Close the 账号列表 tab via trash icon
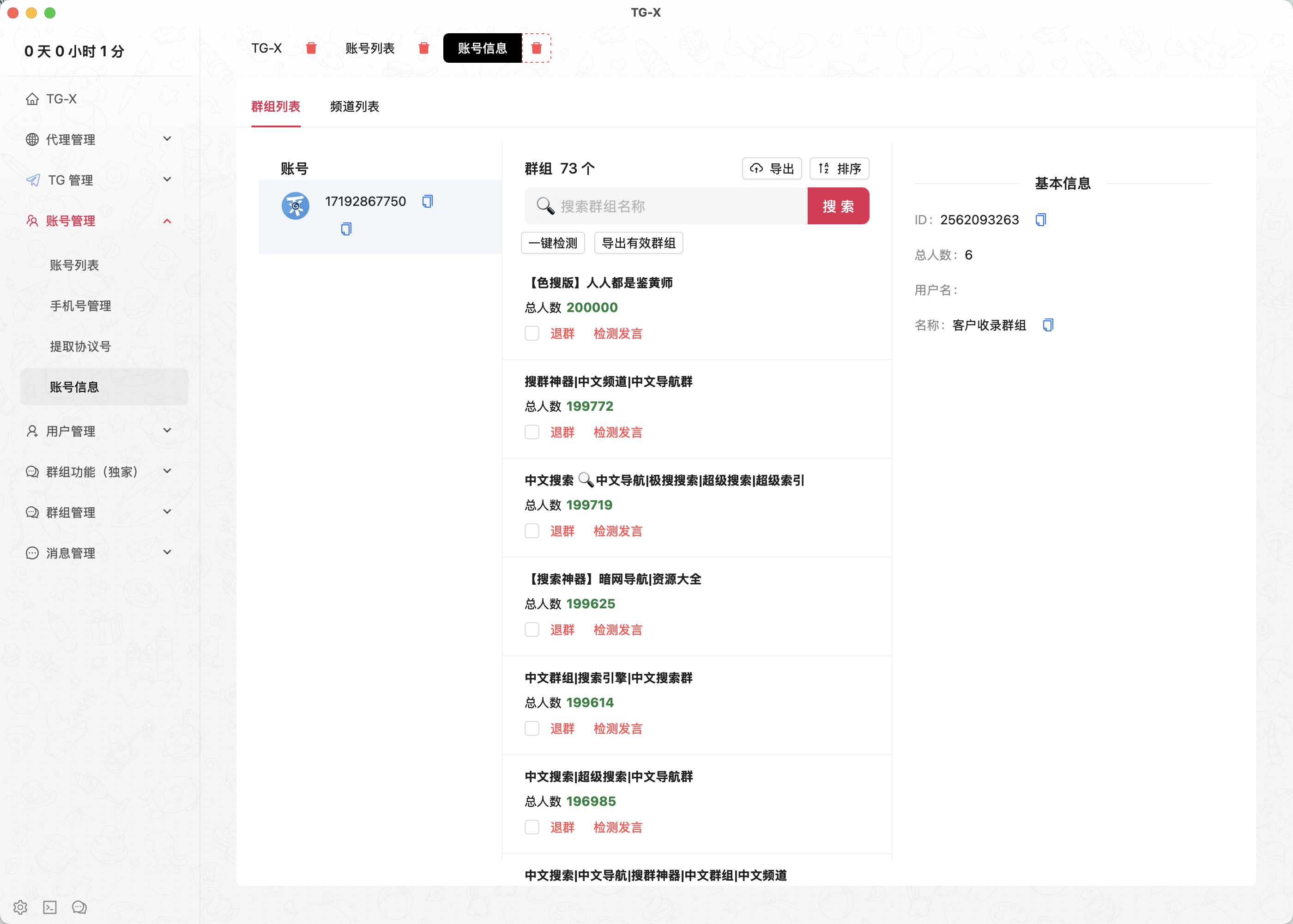 tap(423, 48)
